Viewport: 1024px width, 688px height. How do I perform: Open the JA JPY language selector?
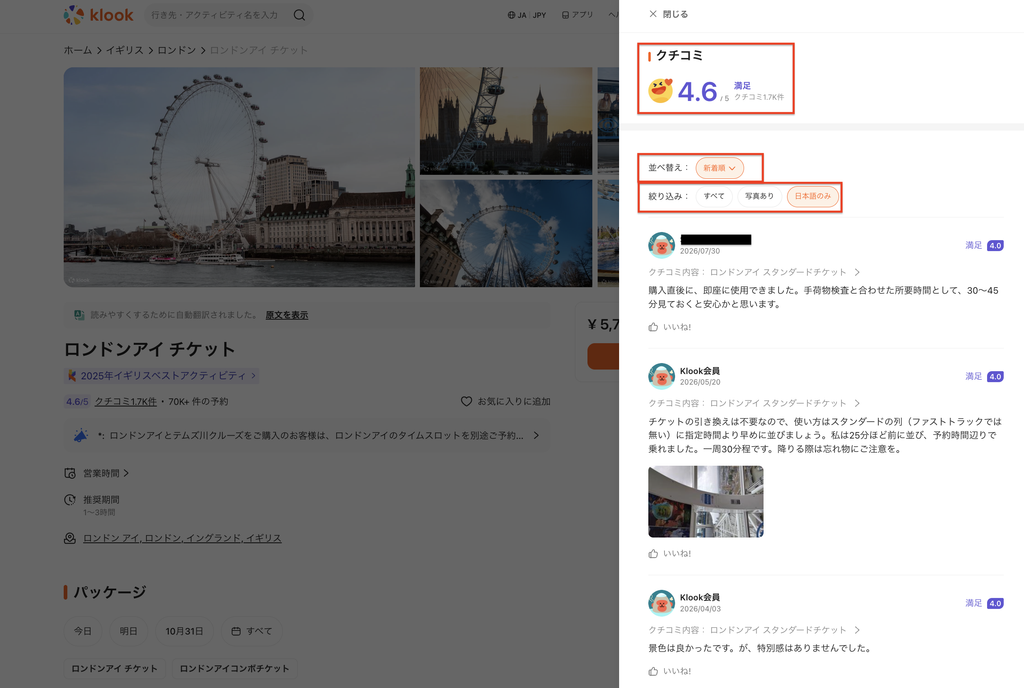pos(527,15)
